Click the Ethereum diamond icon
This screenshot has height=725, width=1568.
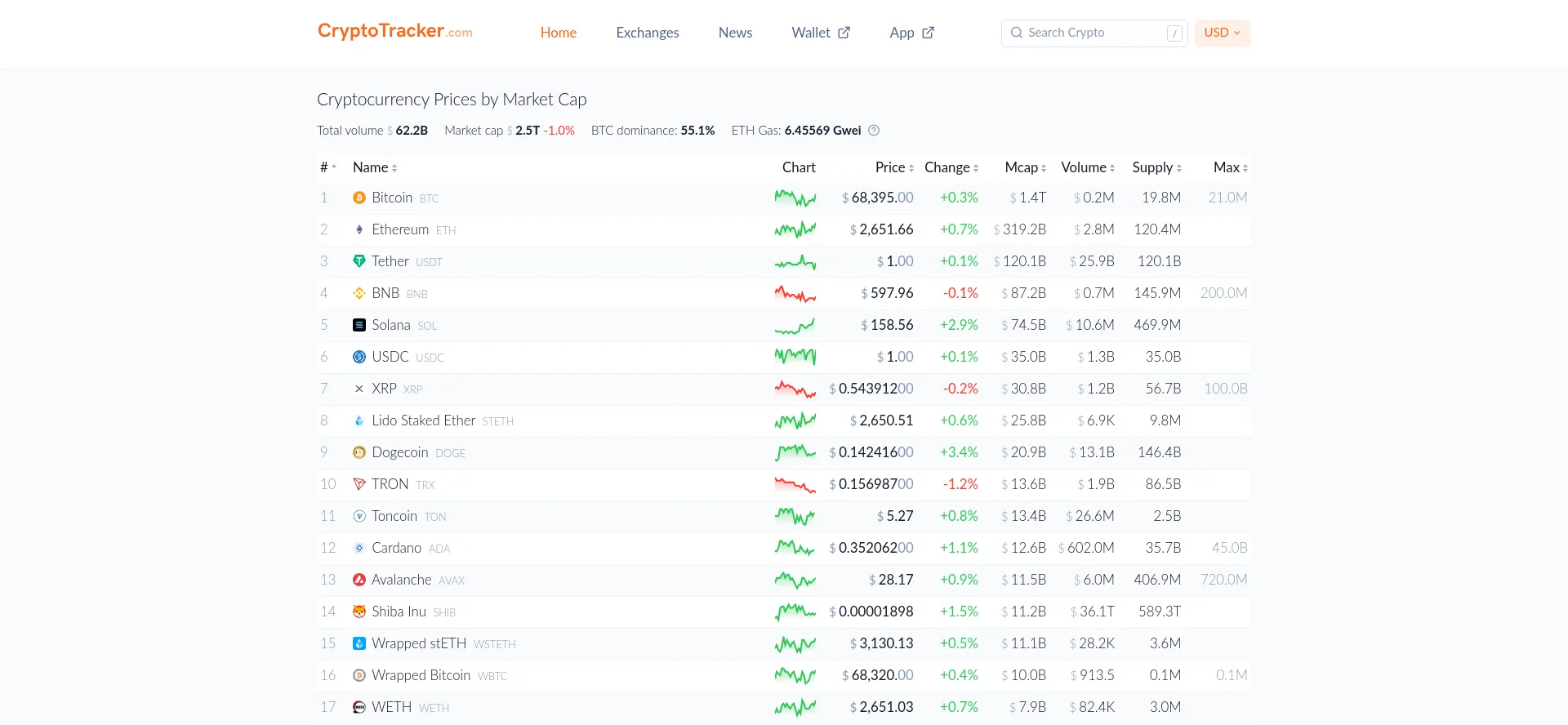359,229
